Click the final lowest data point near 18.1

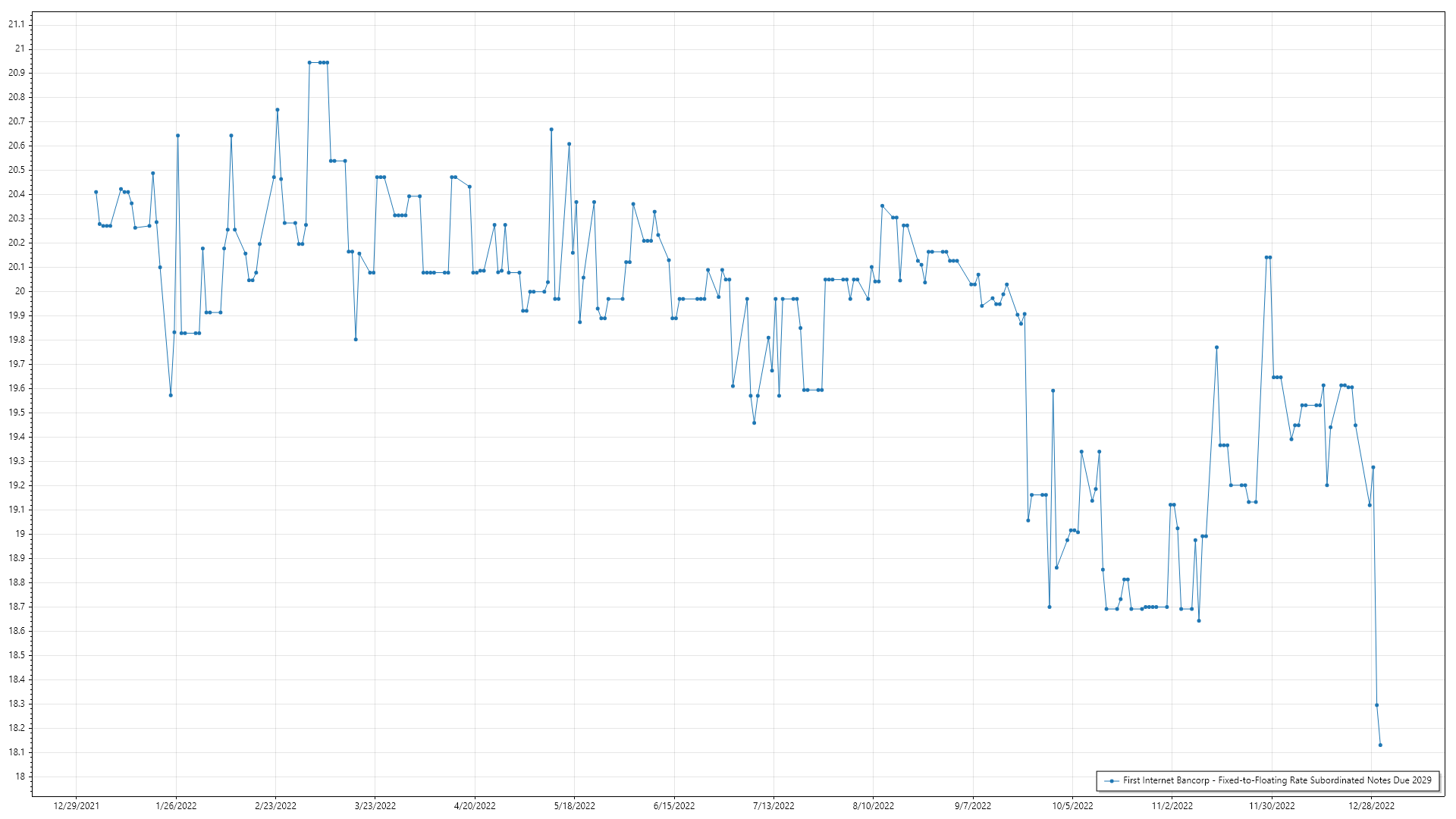pos(1380,745)
